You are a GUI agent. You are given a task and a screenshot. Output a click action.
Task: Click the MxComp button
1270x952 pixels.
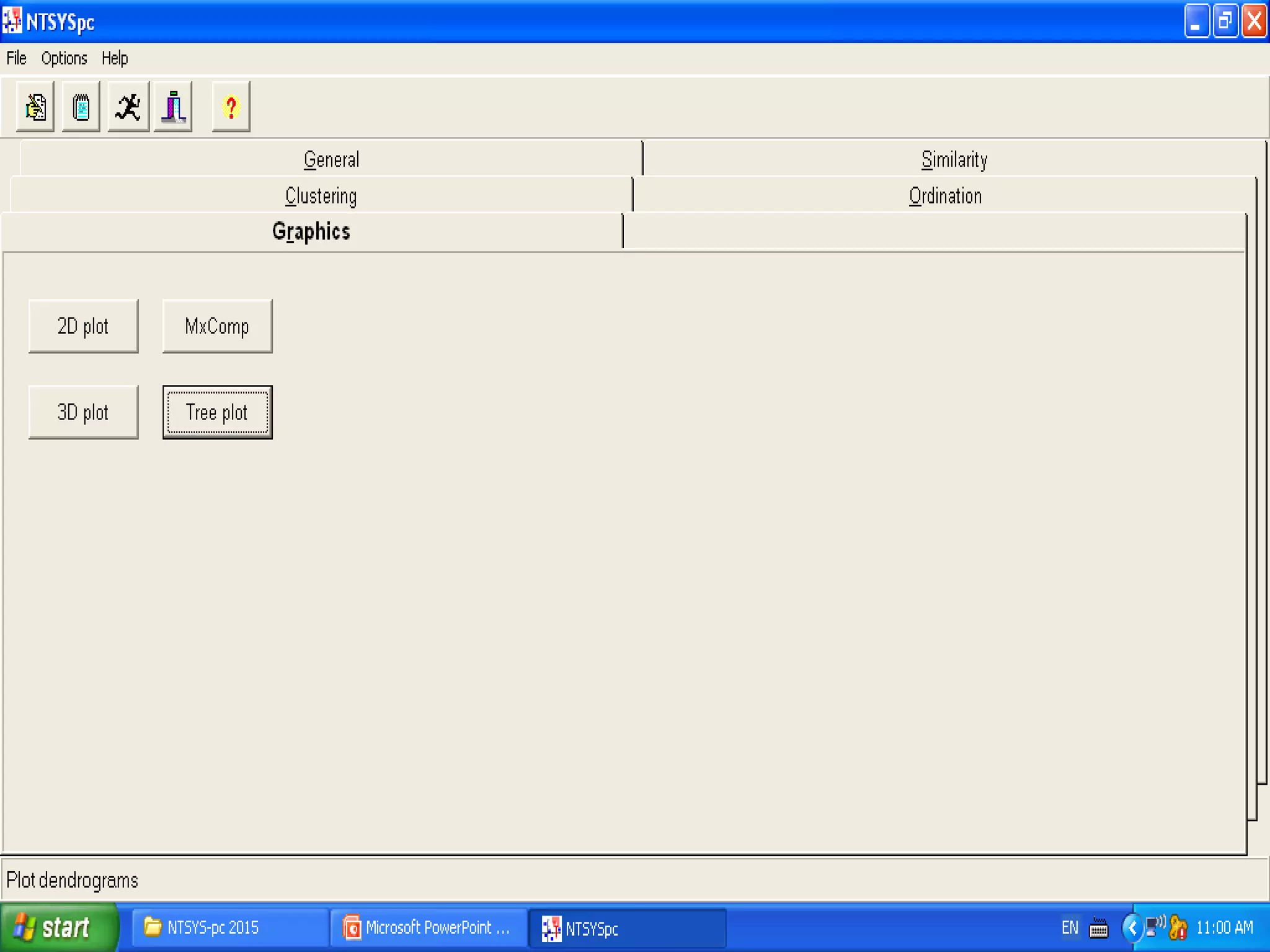click(x=217, y=327)
